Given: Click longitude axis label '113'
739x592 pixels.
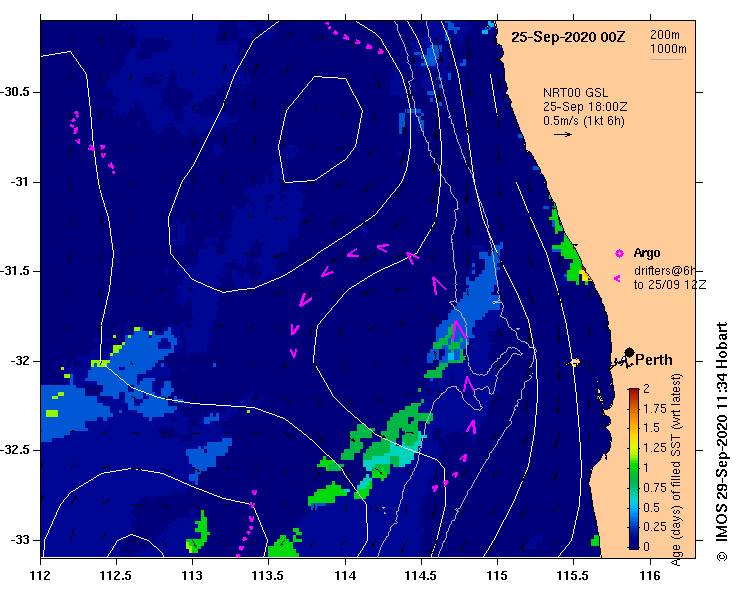Looking at the screenshot, I should (x=192, y=576).
